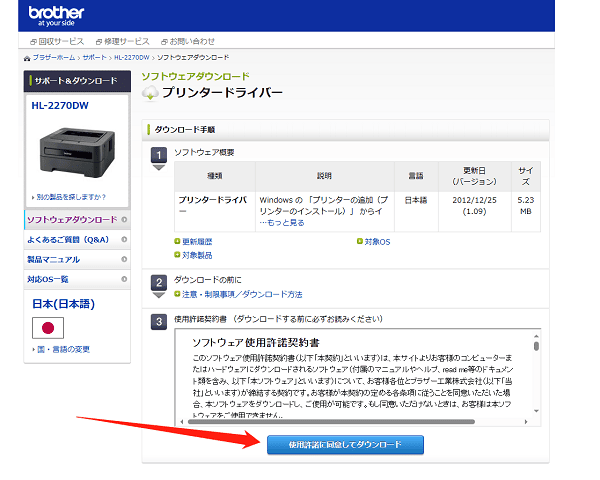Open 対象OS link
This screenshot has height=480, width=600.
pyautogui.click(x=377, y=242)
